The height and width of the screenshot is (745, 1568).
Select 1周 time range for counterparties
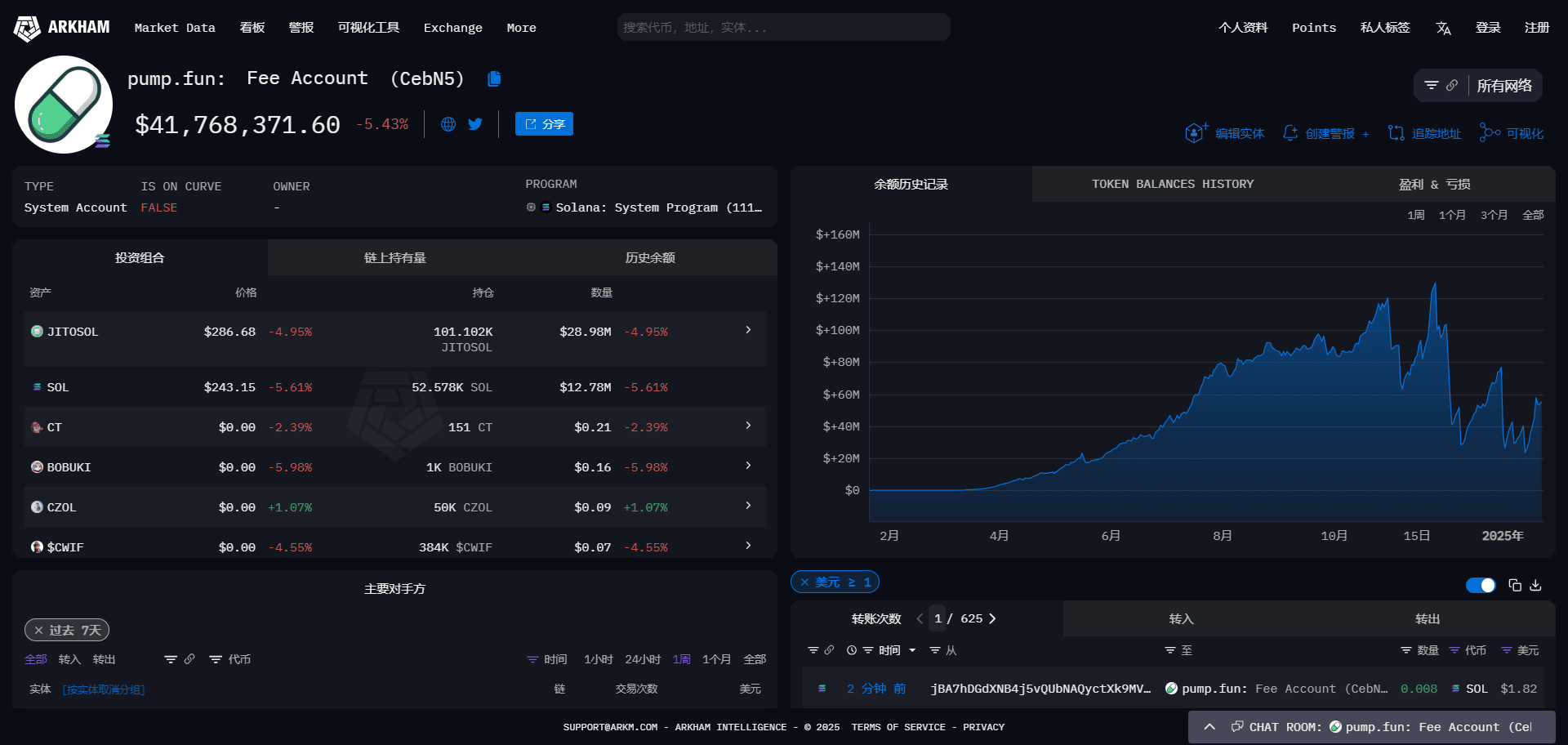point(682,659)
